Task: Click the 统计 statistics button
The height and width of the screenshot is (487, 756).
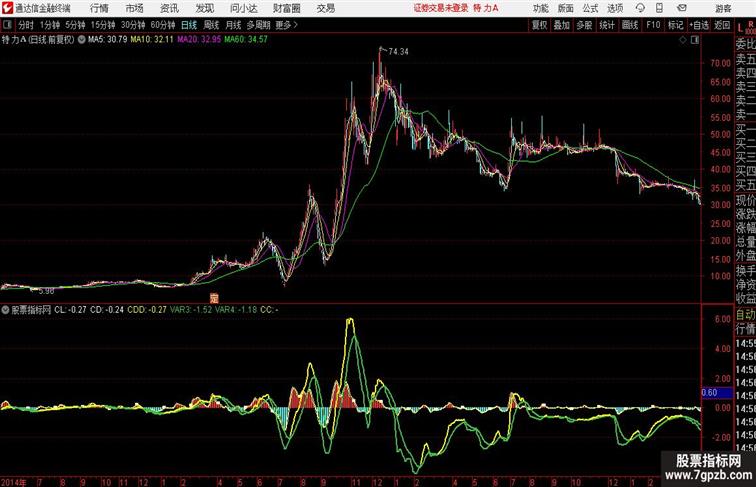Action: [x=607, y=25]
